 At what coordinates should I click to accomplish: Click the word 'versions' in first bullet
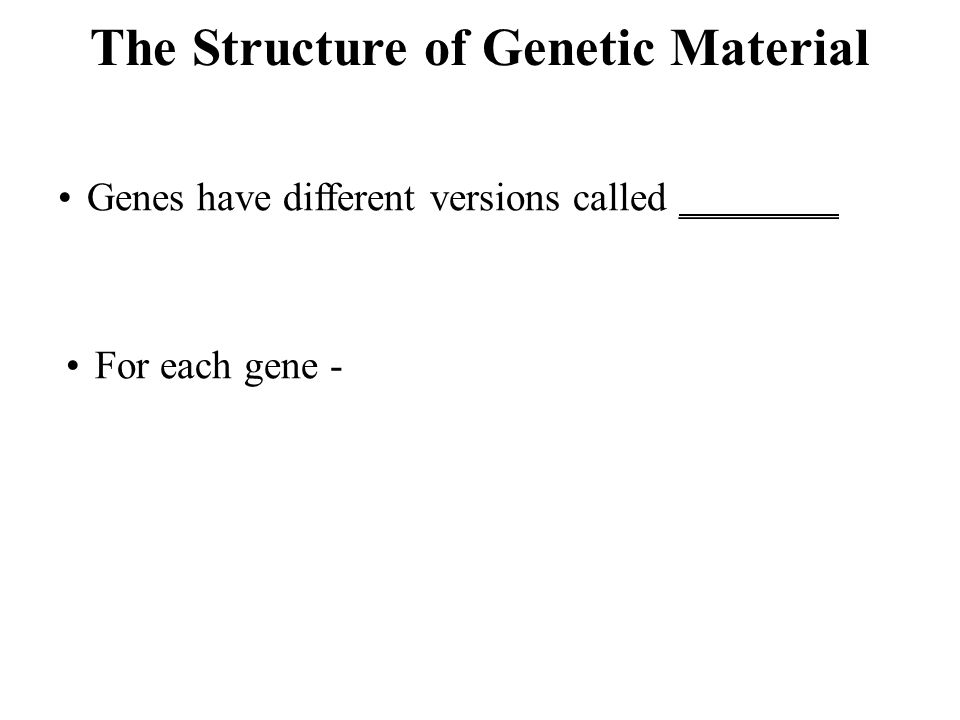[x=495, y=199]
